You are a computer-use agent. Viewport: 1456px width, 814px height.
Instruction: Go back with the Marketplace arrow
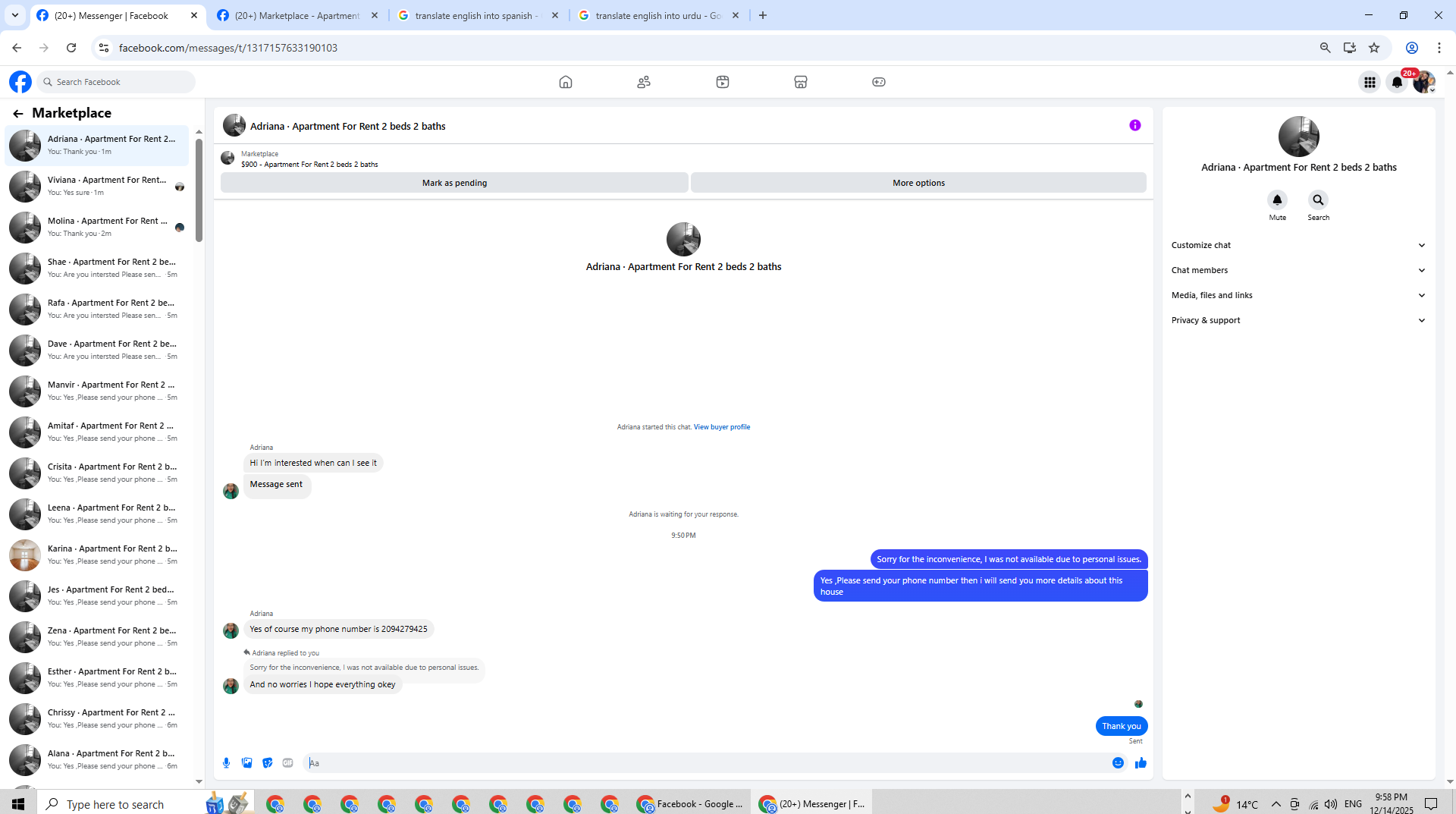[x=18, y=114]
